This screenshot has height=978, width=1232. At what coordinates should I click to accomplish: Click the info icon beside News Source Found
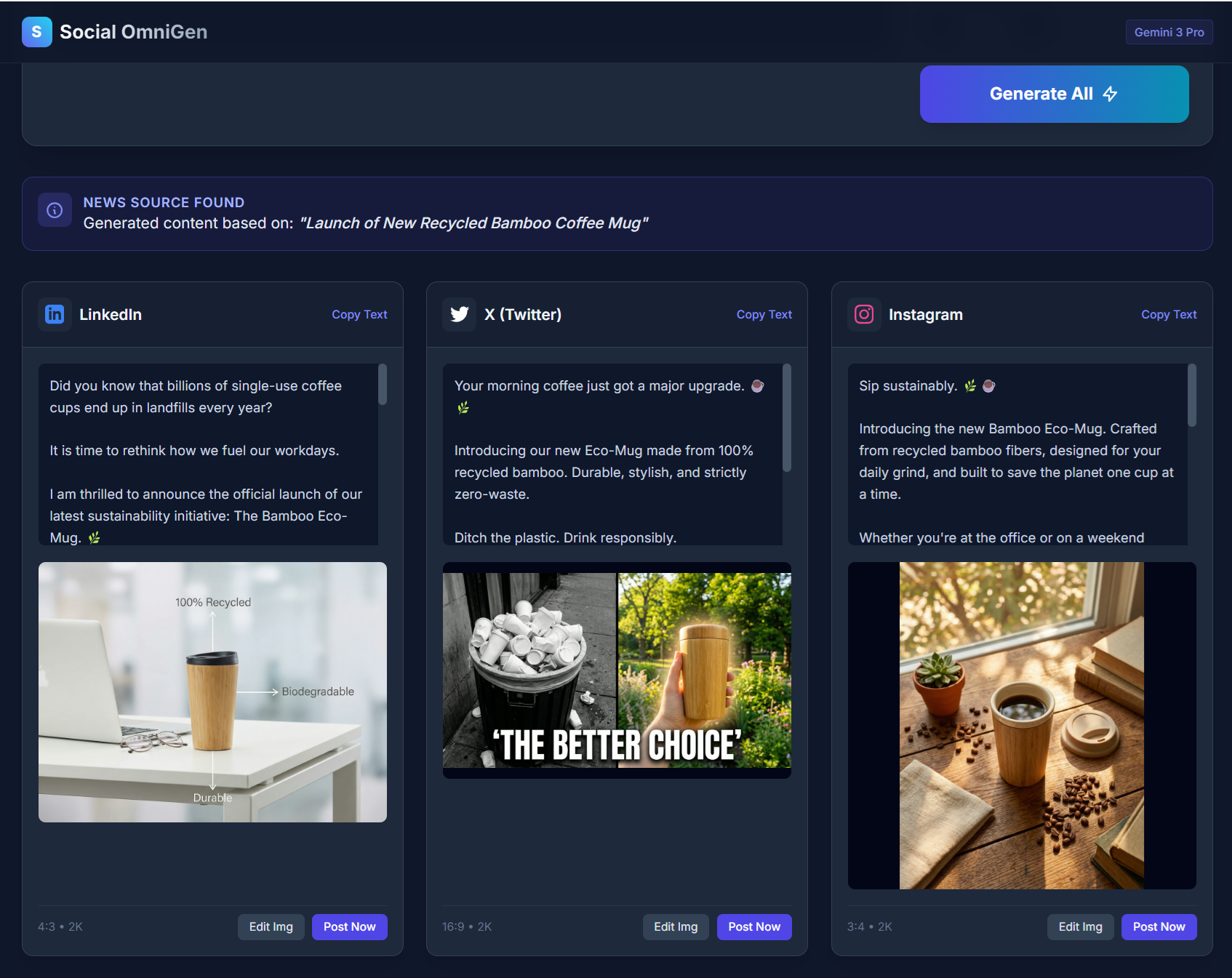tap(55, 210)
